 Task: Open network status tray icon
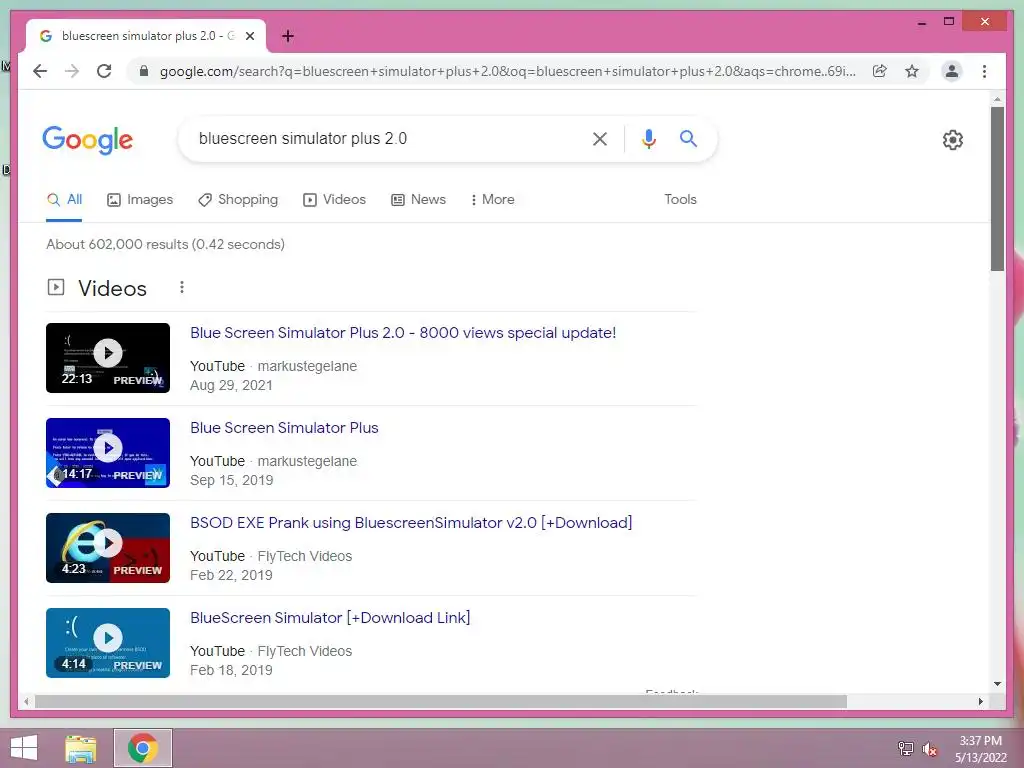[x=906, y=748]
